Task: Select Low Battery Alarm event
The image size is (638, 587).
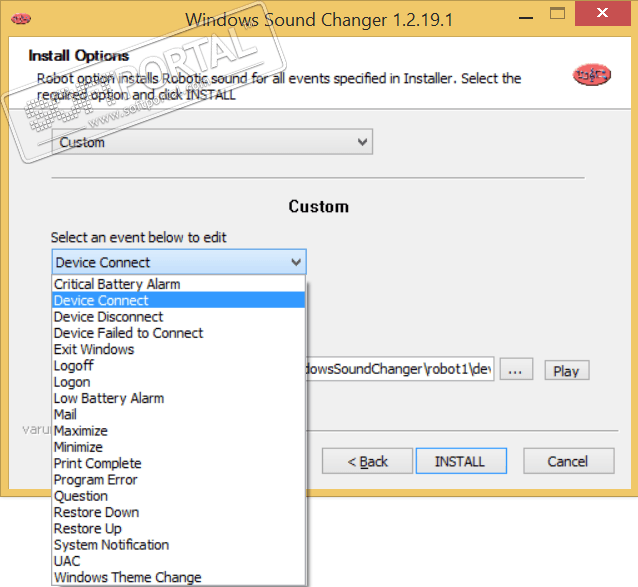Action: point(179,398)
